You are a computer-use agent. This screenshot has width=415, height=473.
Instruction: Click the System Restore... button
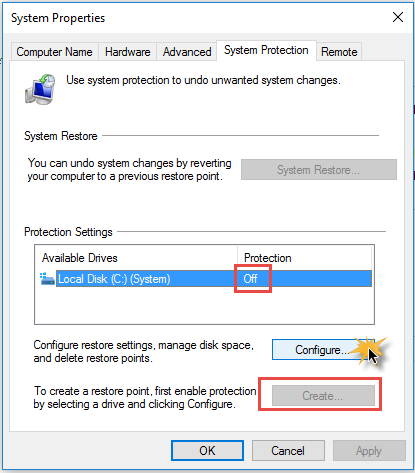[x=319, y=170]
